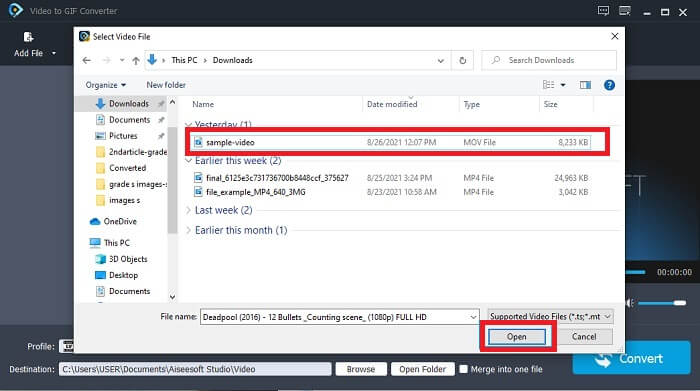The image size is (700, 391).
Task: Select This PC in the address path
Action: click(184, 60)
